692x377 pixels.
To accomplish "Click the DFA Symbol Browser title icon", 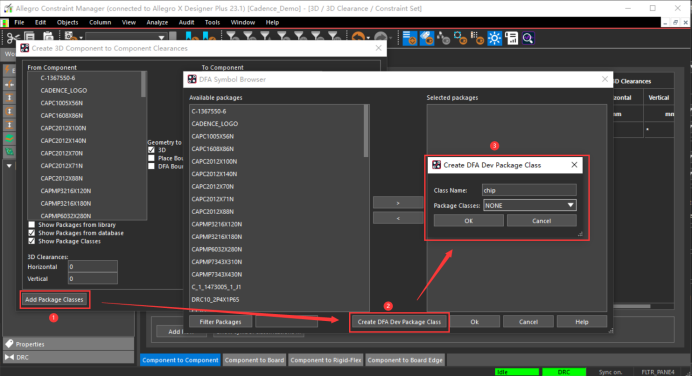I will tap(192, 79).
